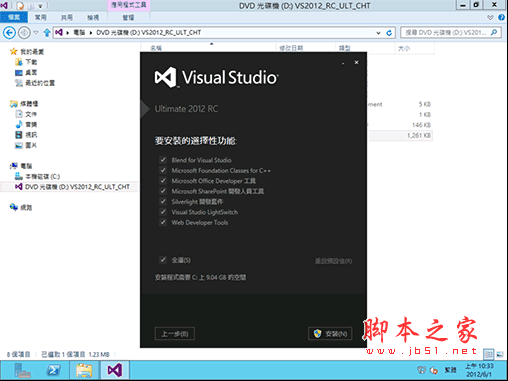
Task: Click the volume speaker tray icon
Action: pyautogui.click(x=434, y=370)
